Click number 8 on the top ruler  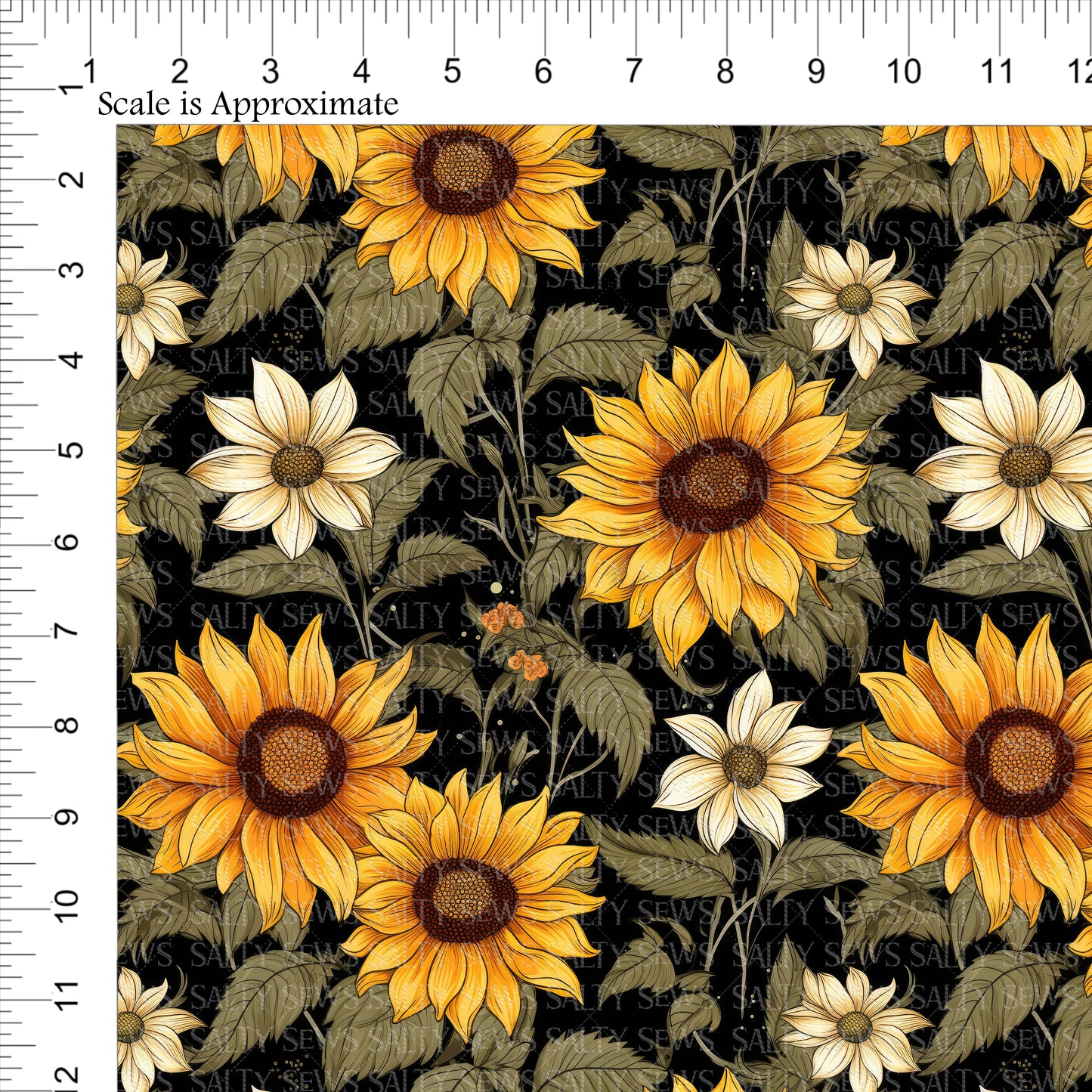725,72
